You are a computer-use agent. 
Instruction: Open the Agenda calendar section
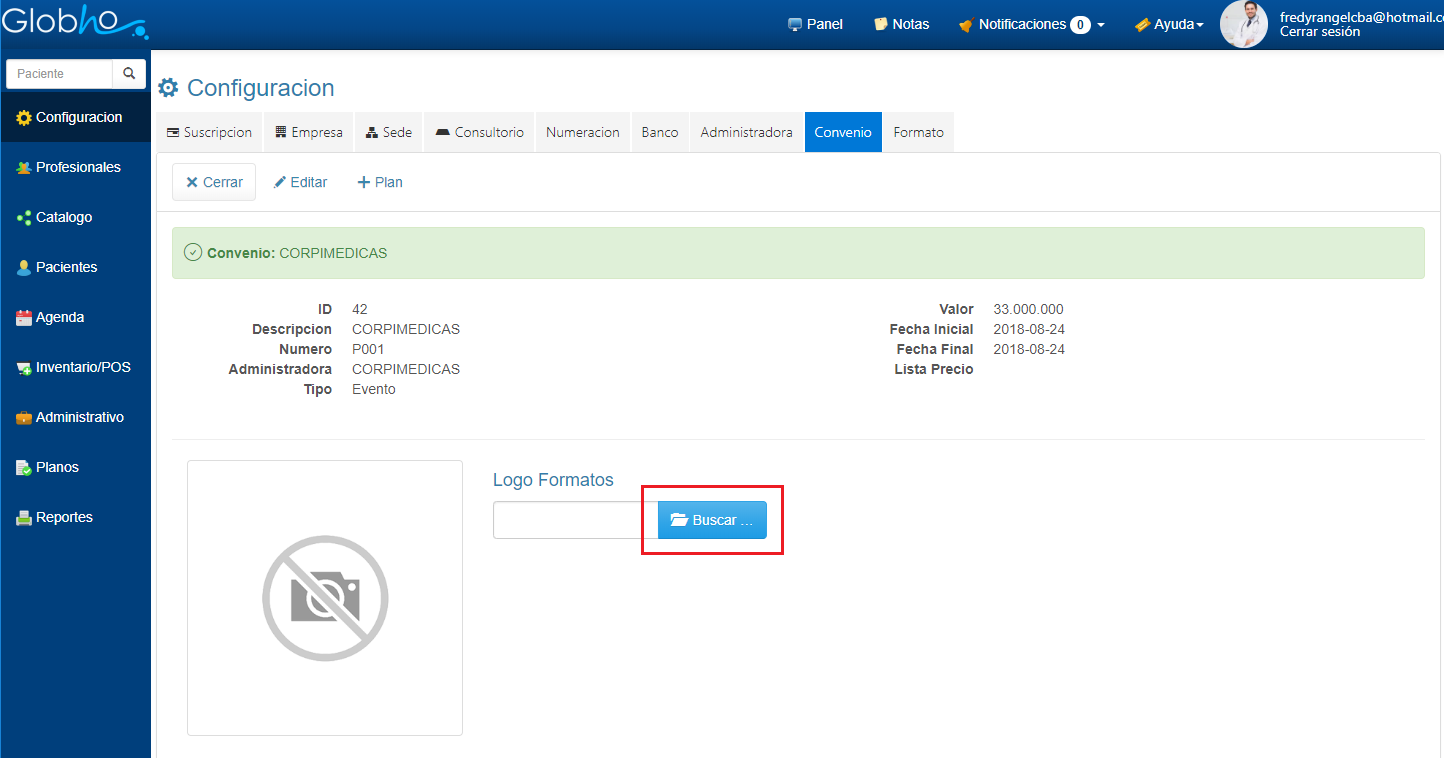(x=59, y=317)
